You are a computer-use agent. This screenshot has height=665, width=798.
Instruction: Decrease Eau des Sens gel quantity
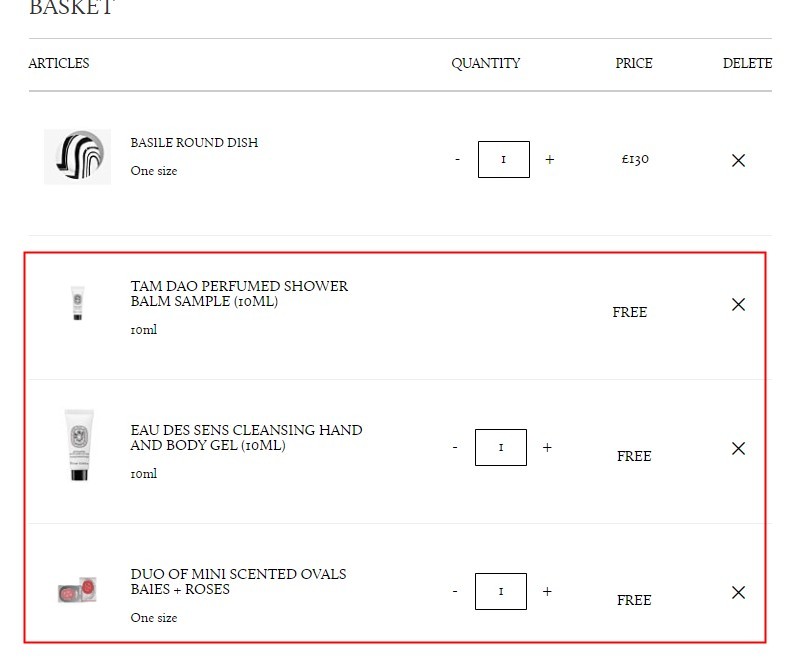455,447
